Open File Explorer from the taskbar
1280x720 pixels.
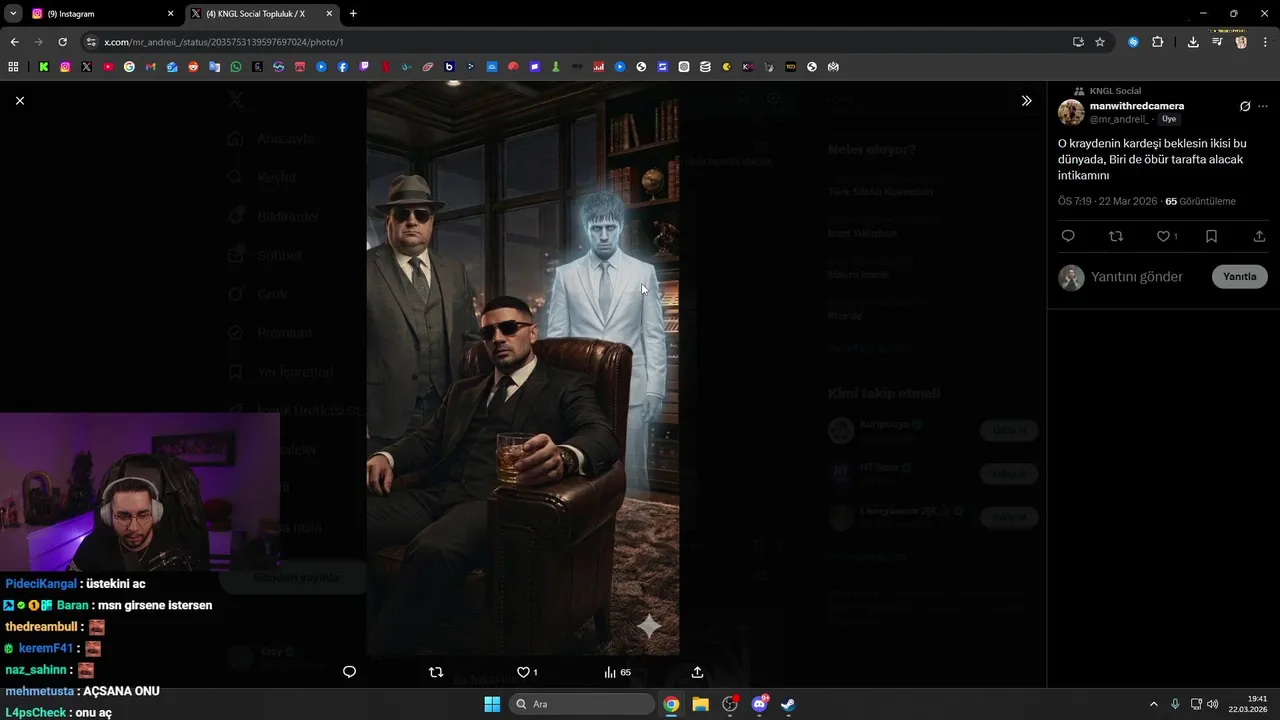coord(700,704)
